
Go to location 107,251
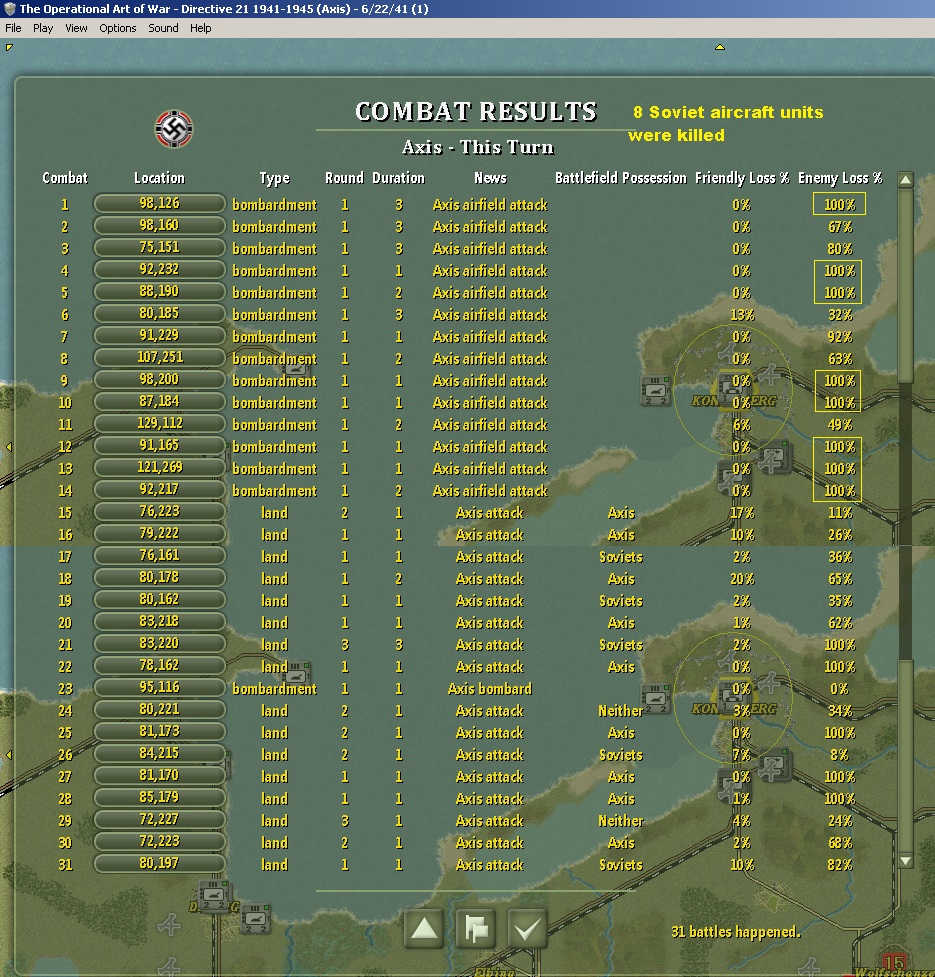159,358
